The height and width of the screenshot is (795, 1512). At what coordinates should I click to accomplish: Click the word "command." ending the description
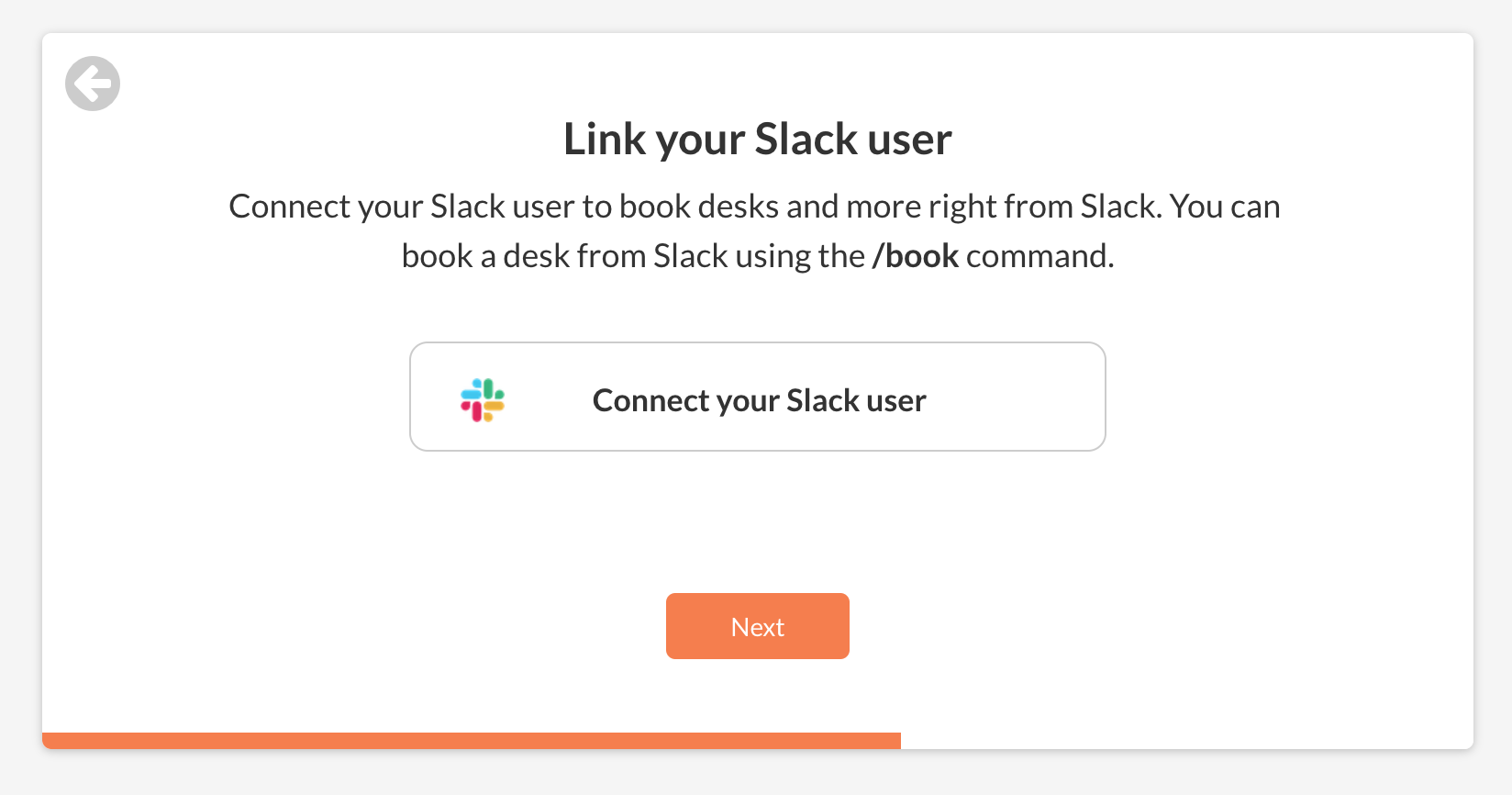tap(1039, 256)
